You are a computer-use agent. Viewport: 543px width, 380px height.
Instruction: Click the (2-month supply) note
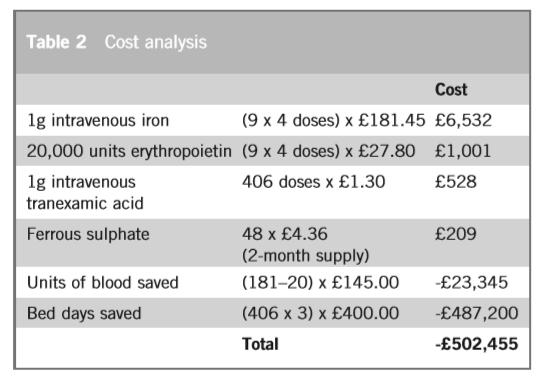pyautogui.click(x=305, y=256)
